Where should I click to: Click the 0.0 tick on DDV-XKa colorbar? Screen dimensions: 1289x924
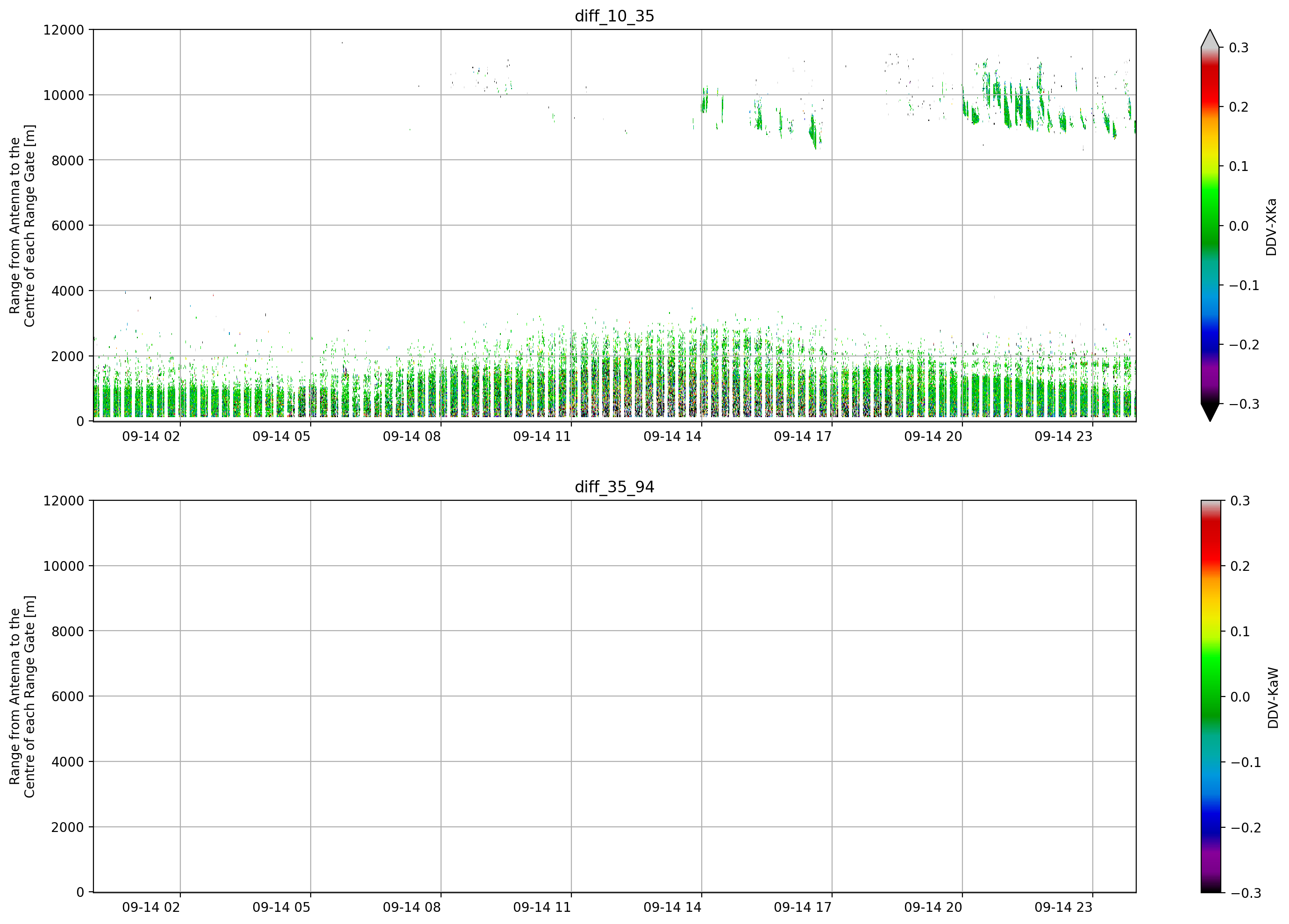[1239, 226]
